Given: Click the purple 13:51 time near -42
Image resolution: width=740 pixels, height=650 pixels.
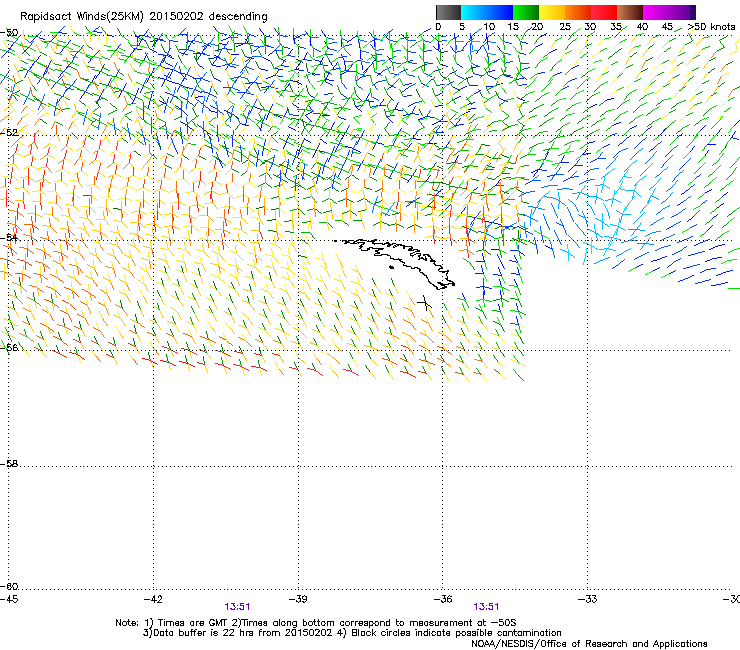Looking at the screenshot, I should [237, 607].
